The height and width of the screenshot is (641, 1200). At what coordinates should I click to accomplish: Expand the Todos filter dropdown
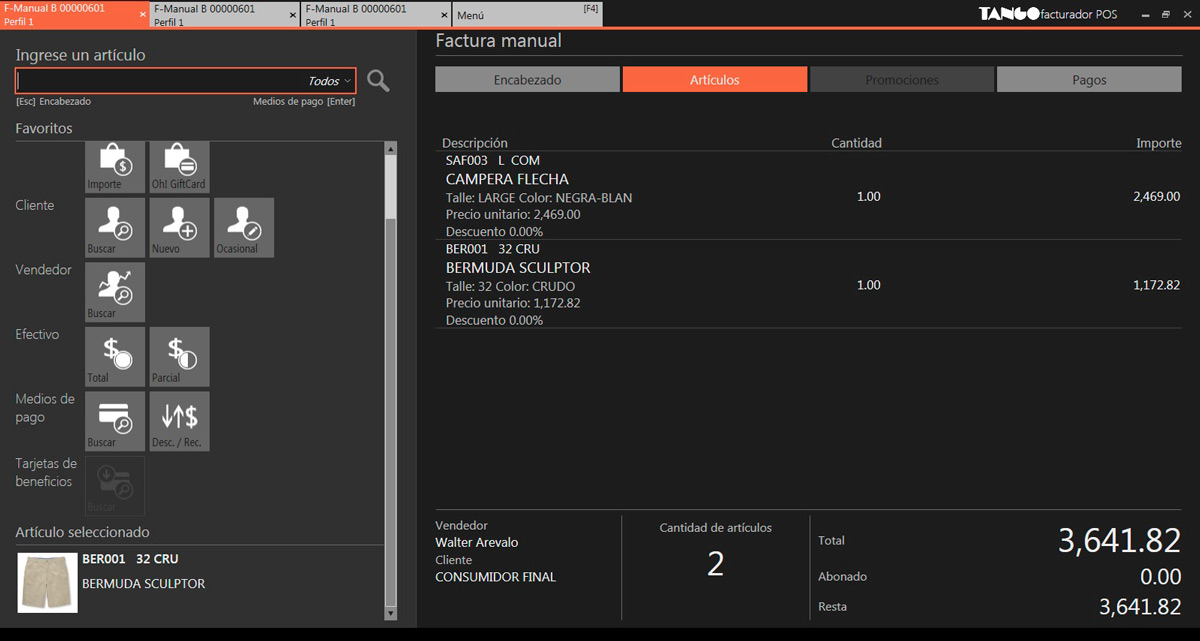click(329, 81)
